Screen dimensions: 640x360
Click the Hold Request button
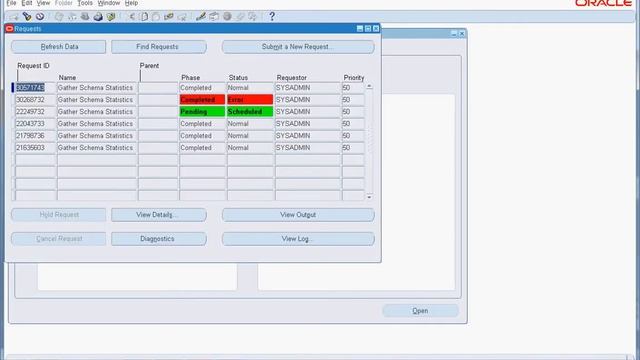pos(59,215)
